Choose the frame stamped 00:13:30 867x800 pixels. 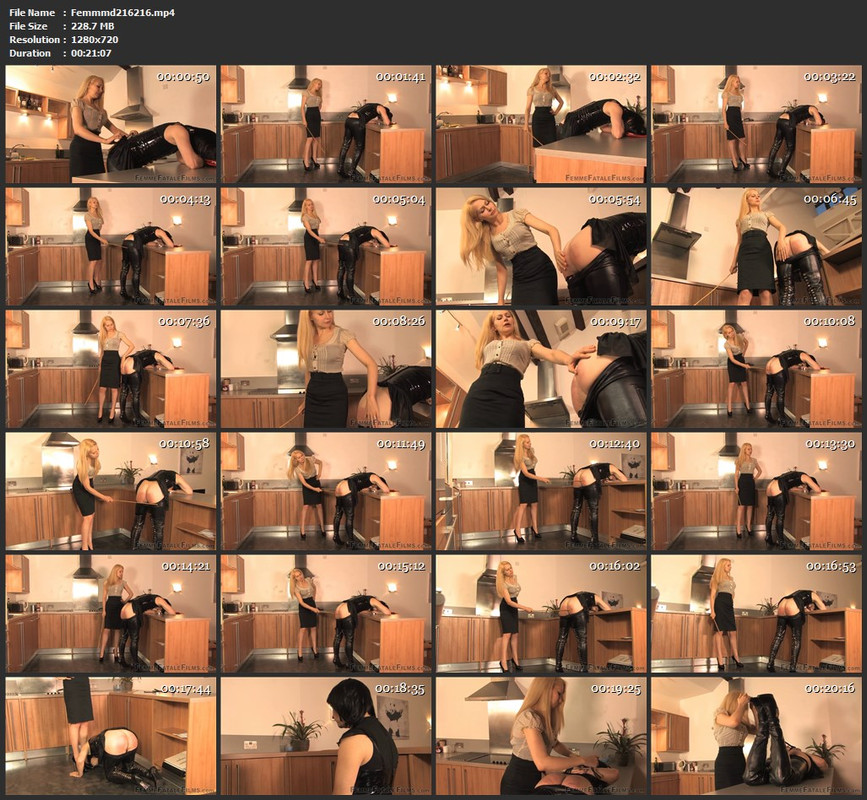pyautogui.click(x=756, y=491)
